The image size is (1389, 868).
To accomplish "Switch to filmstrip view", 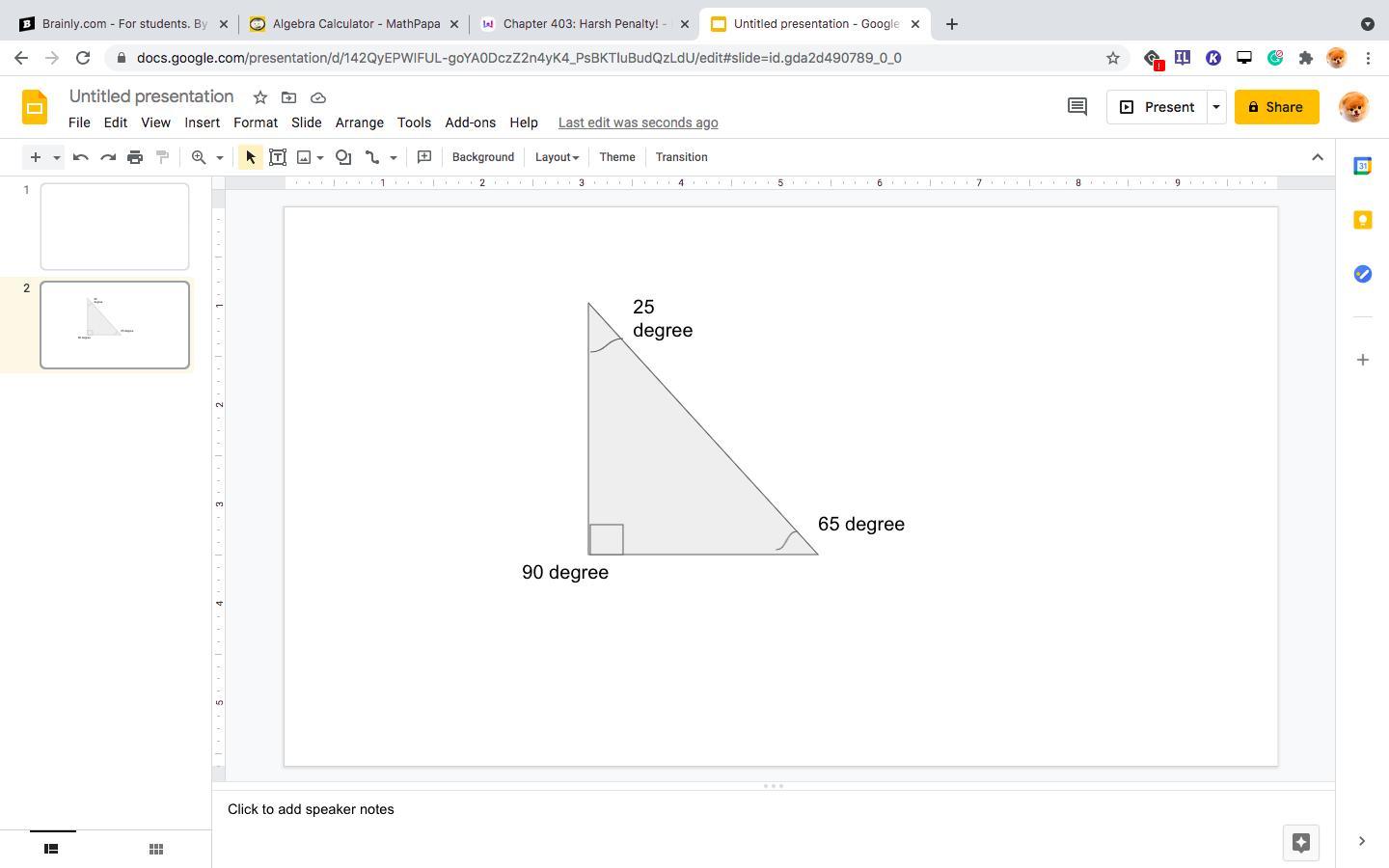I will [52, 849].
